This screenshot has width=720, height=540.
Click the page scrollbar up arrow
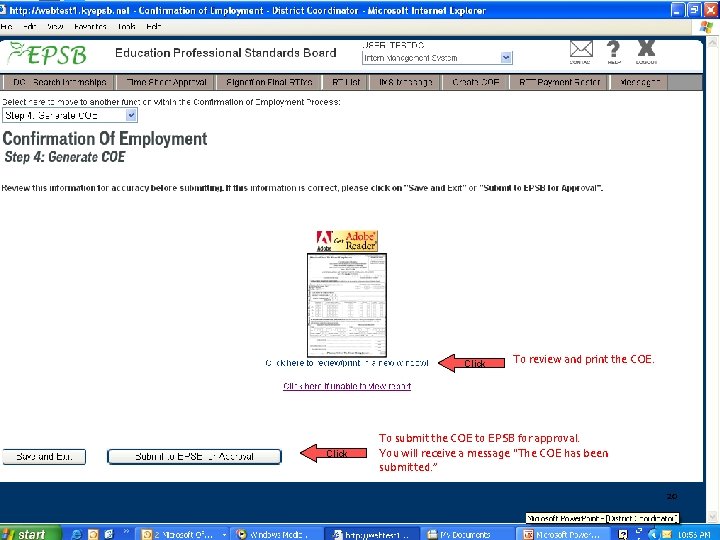point(713,43)
